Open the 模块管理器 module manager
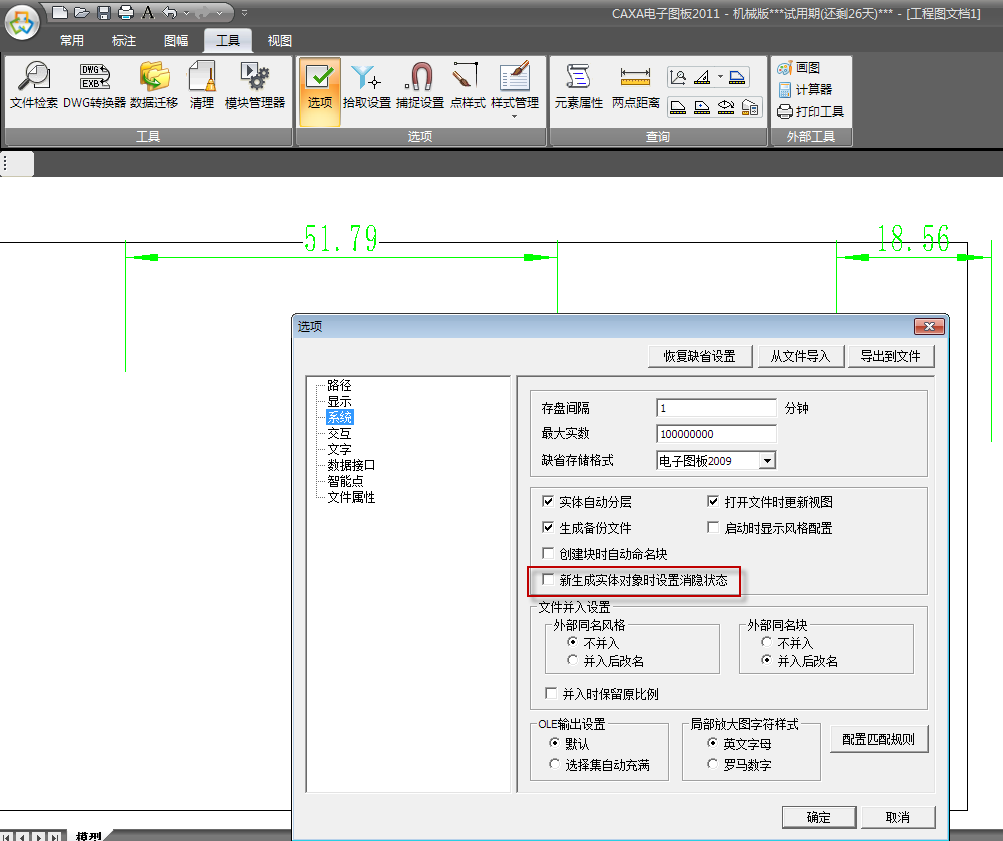The width and height of the screenshot is (1003, 841). (x=254, y=86)
